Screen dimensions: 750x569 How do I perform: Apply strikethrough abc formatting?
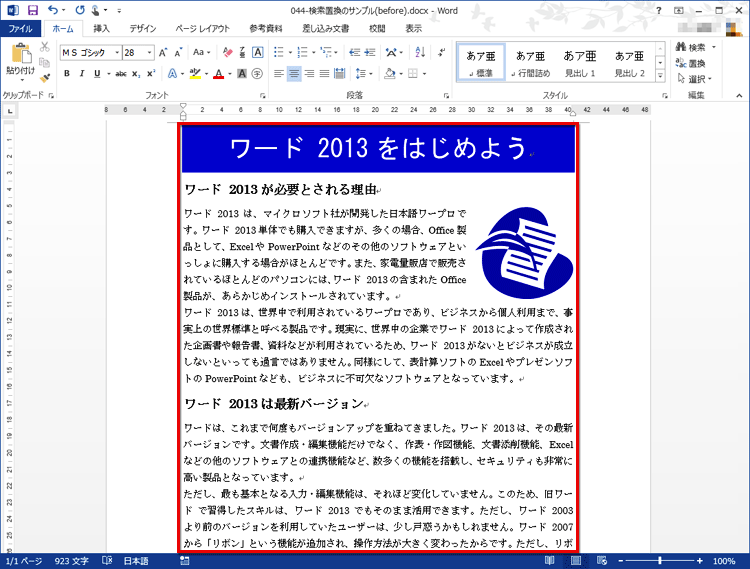pos(121,74)
